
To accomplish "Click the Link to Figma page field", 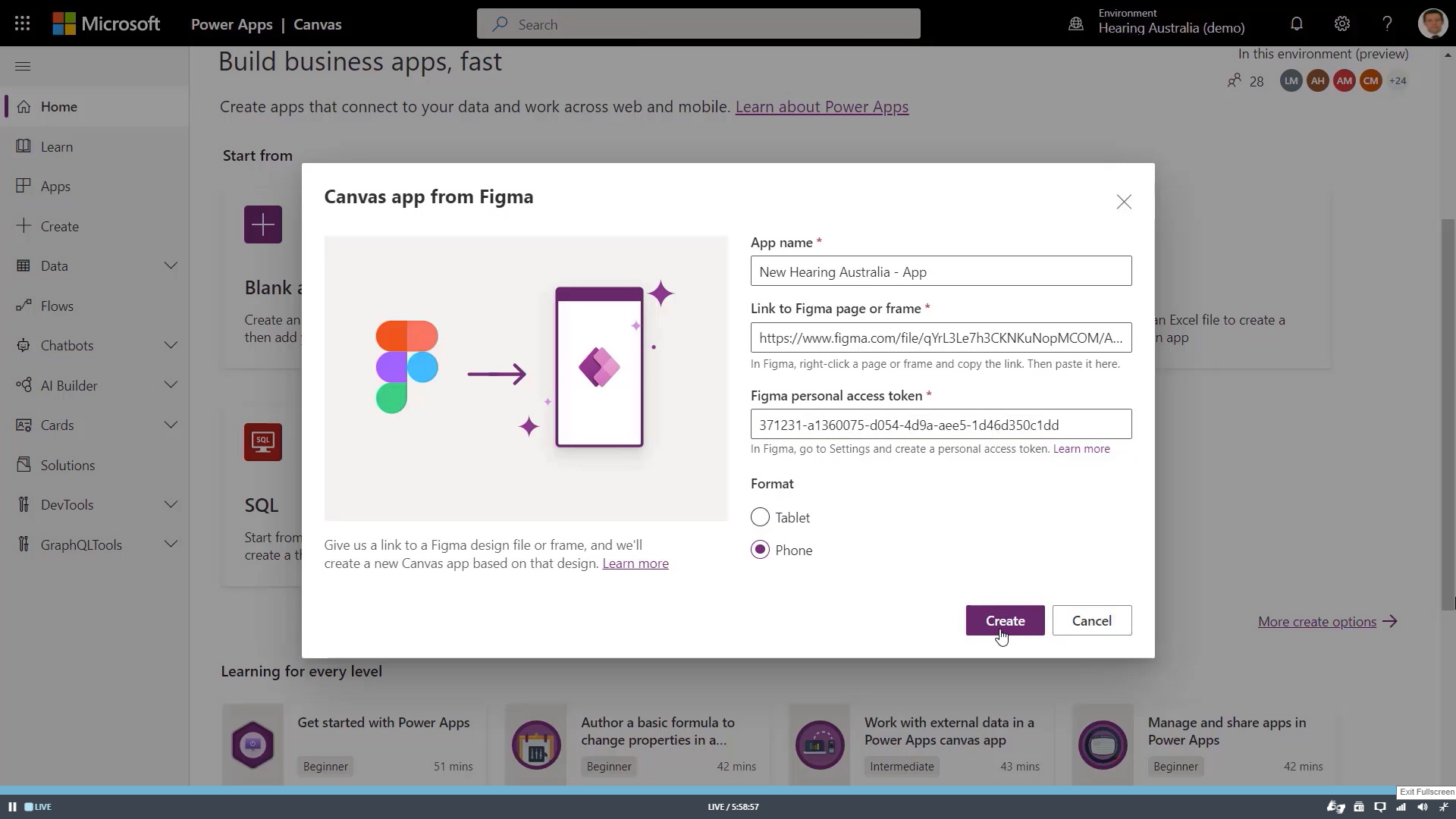I will [x=941, y=337].
